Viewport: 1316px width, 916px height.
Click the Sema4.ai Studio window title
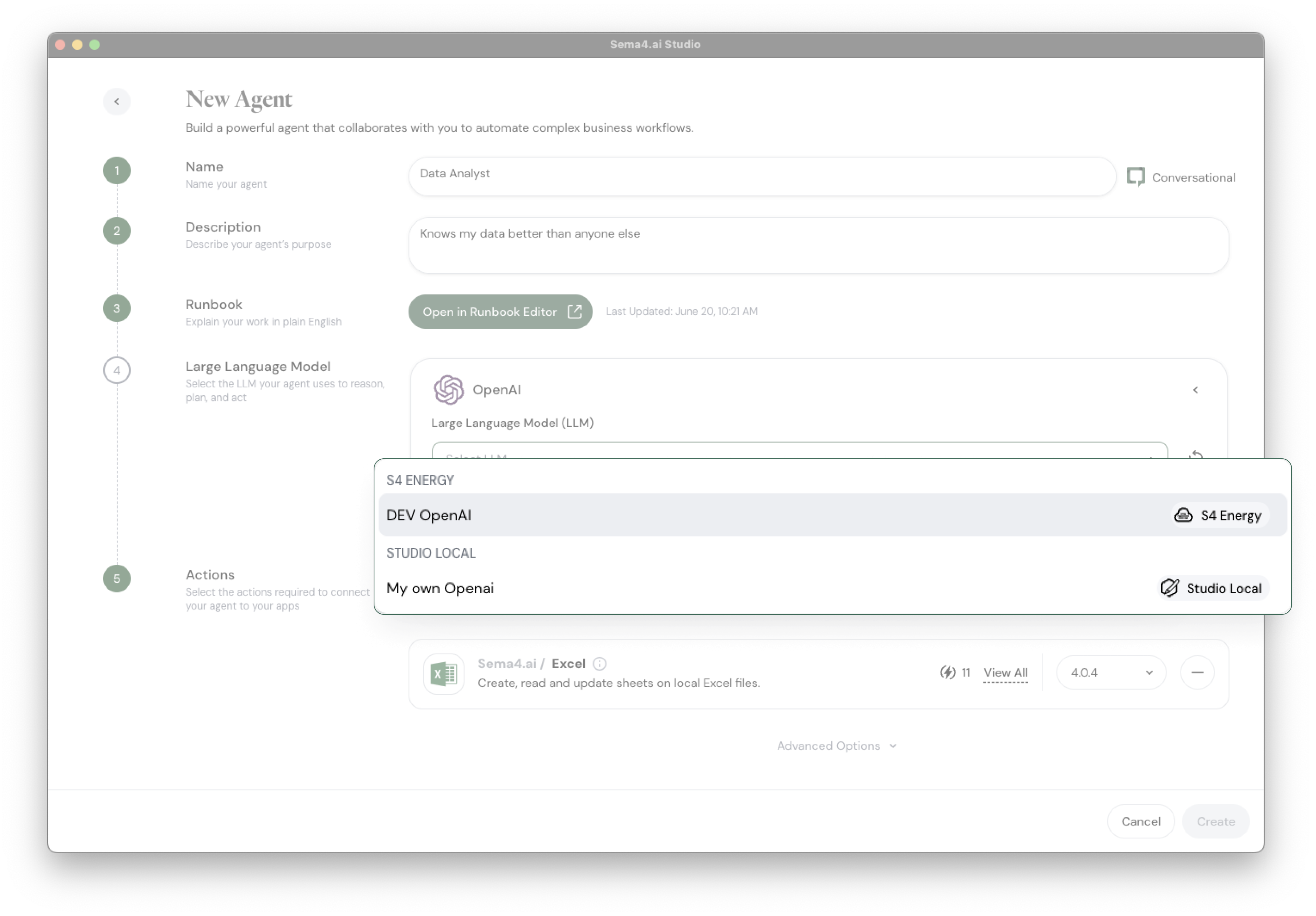coord(655,44)
